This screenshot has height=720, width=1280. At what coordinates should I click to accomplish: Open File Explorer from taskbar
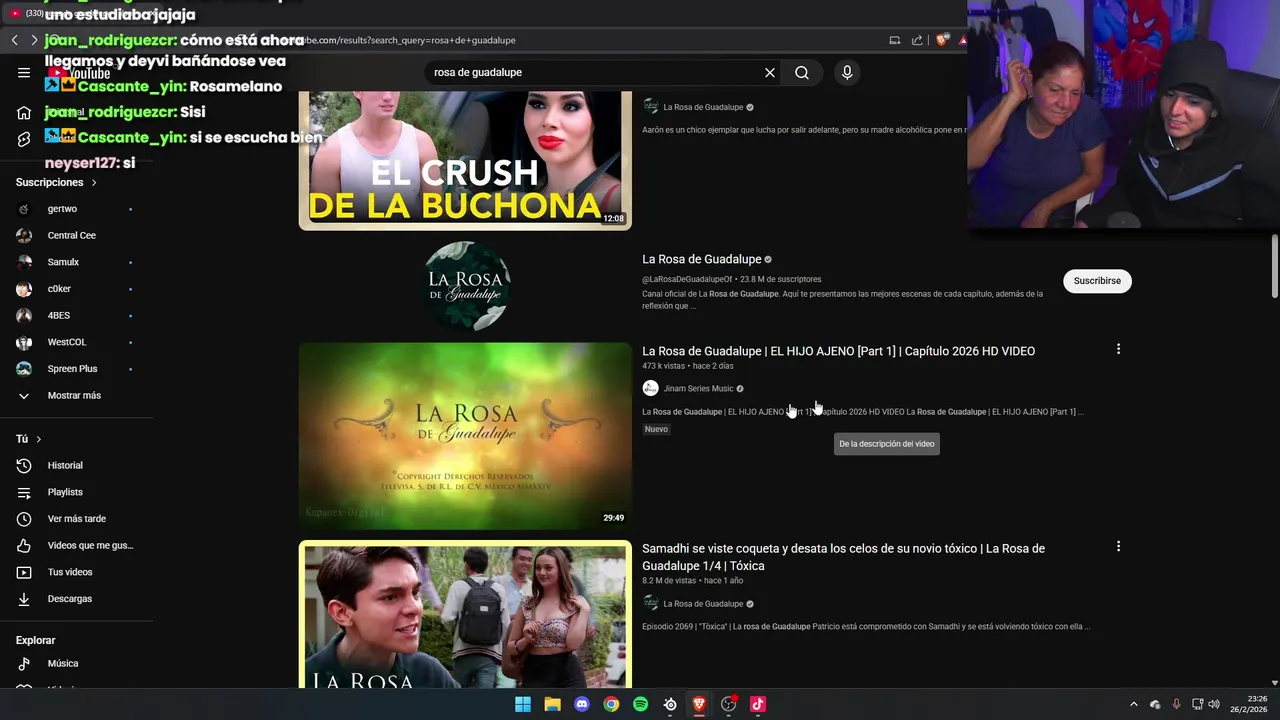(x=552, y=704)
